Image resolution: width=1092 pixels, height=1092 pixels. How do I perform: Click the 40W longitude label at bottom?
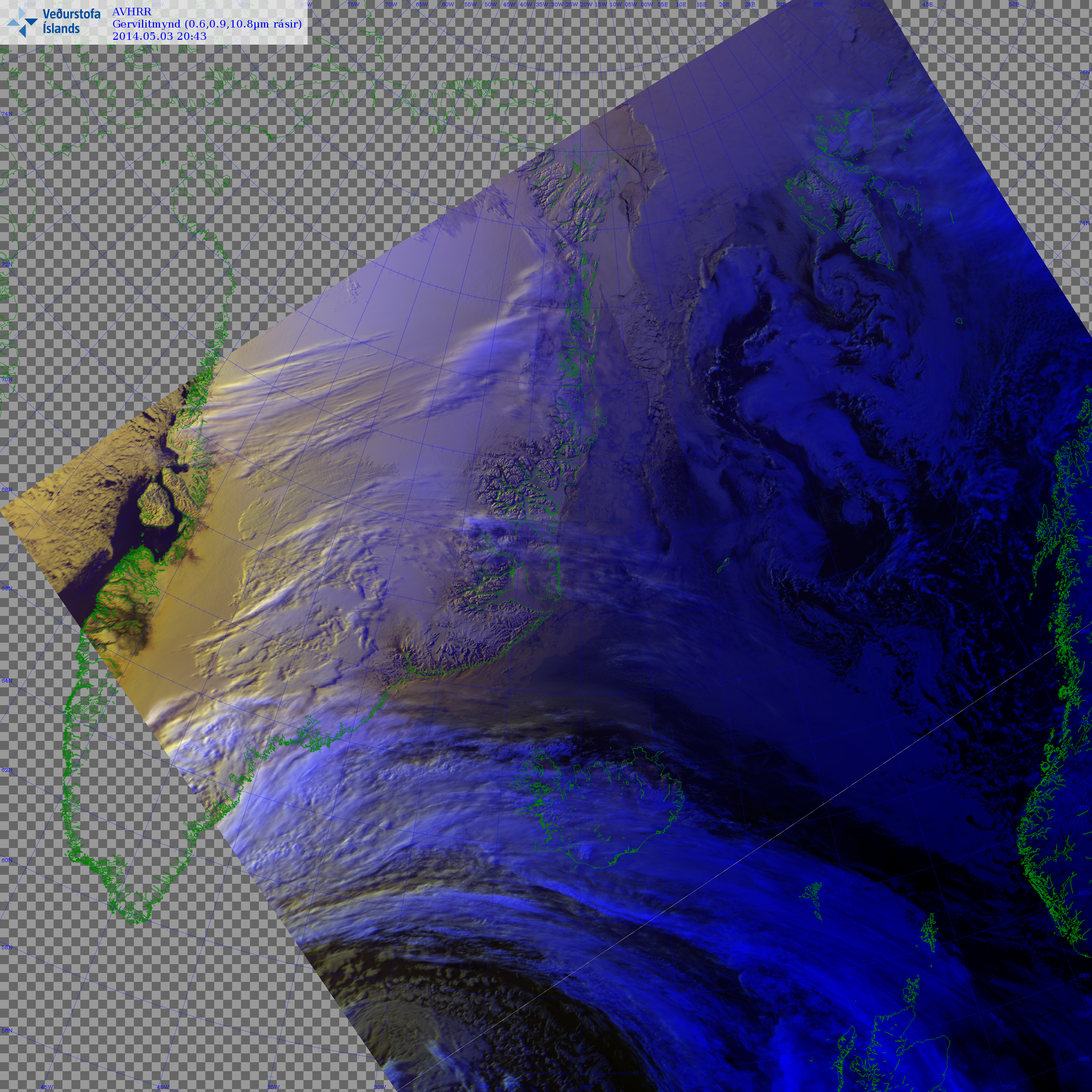(163, 1087)
